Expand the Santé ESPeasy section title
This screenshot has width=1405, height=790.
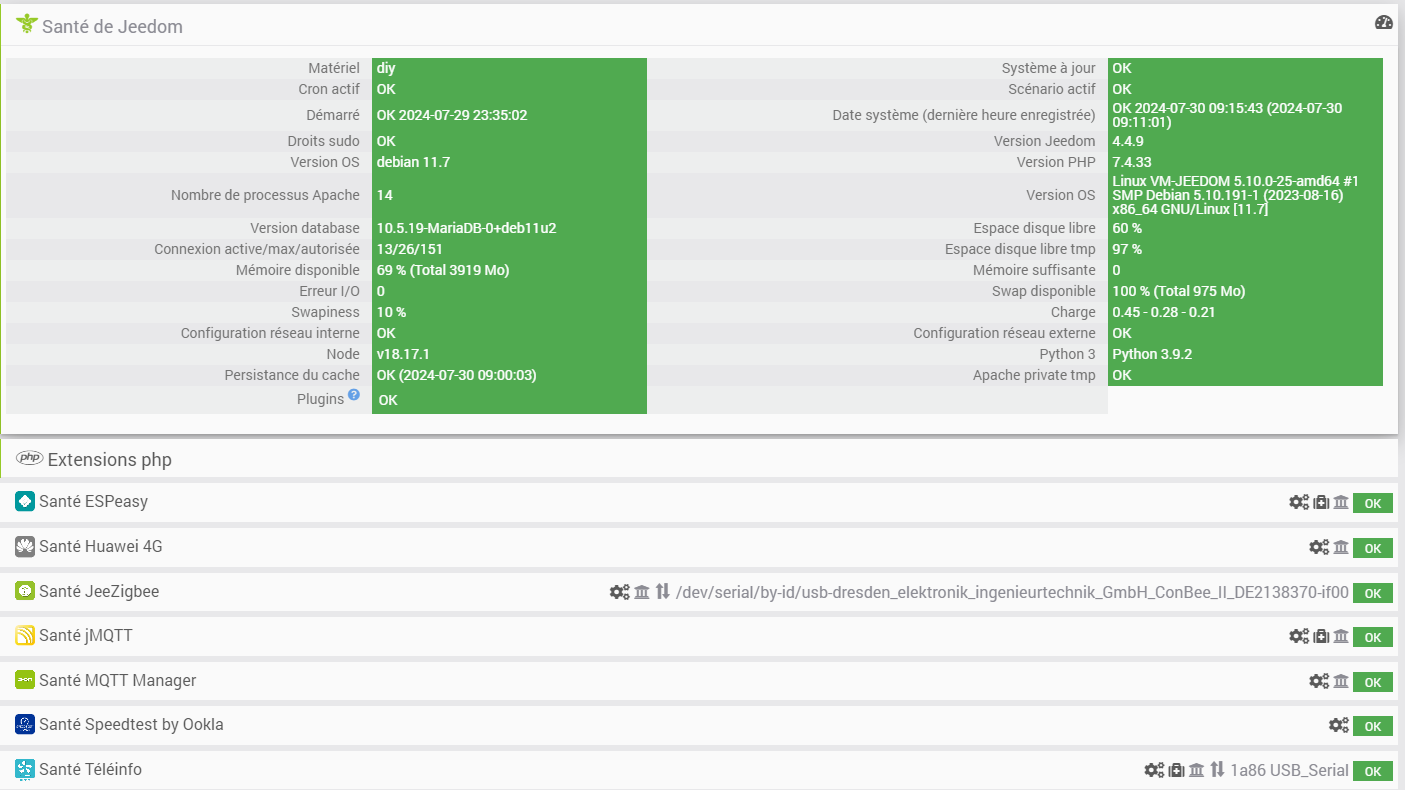coord(93,501)
